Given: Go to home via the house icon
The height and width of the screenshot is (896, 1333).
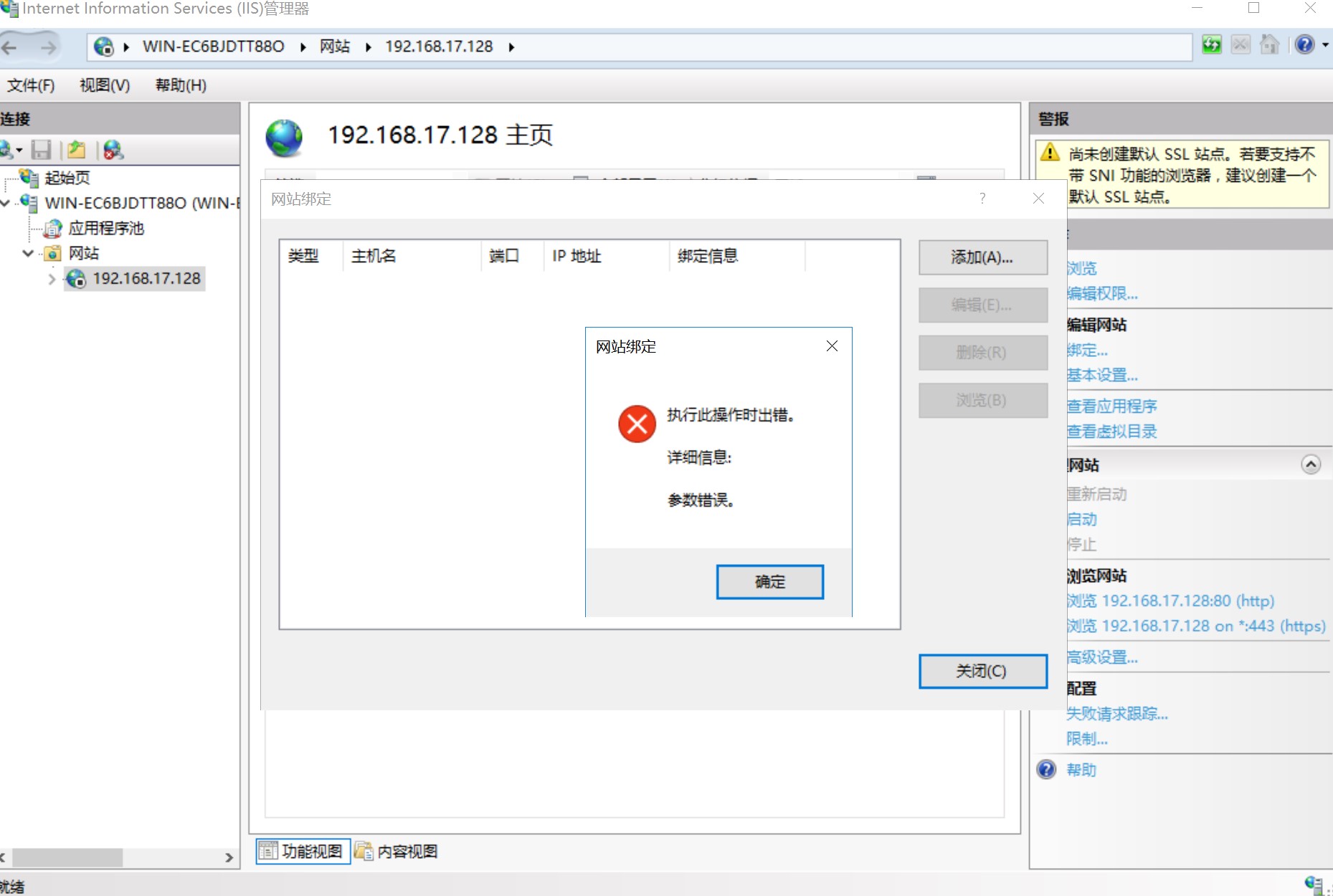Looking at the screenshot, I should [x=1270, y=44].
